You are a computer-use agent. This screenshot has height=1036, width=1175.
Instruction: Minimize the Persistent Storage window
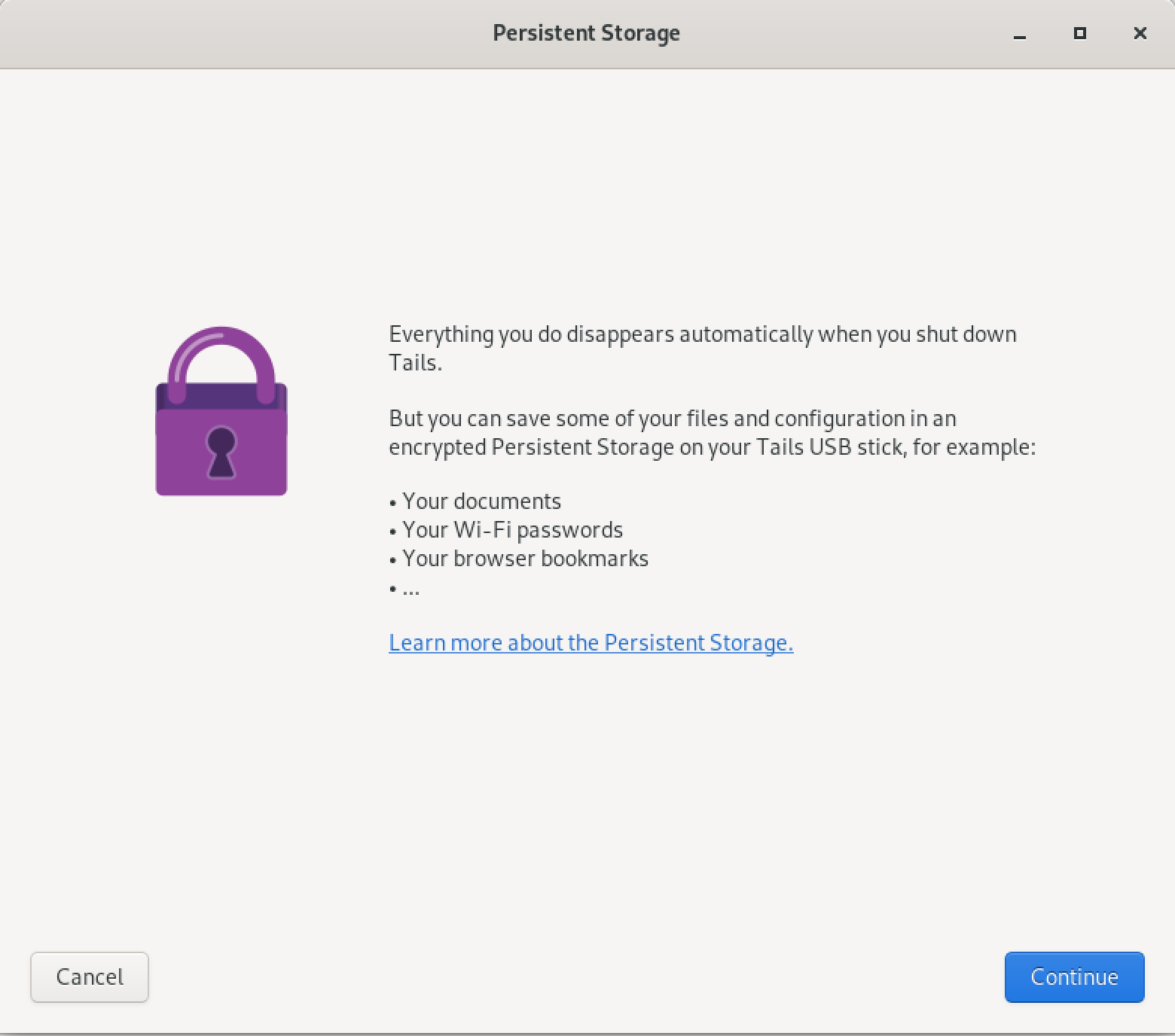1020,34
